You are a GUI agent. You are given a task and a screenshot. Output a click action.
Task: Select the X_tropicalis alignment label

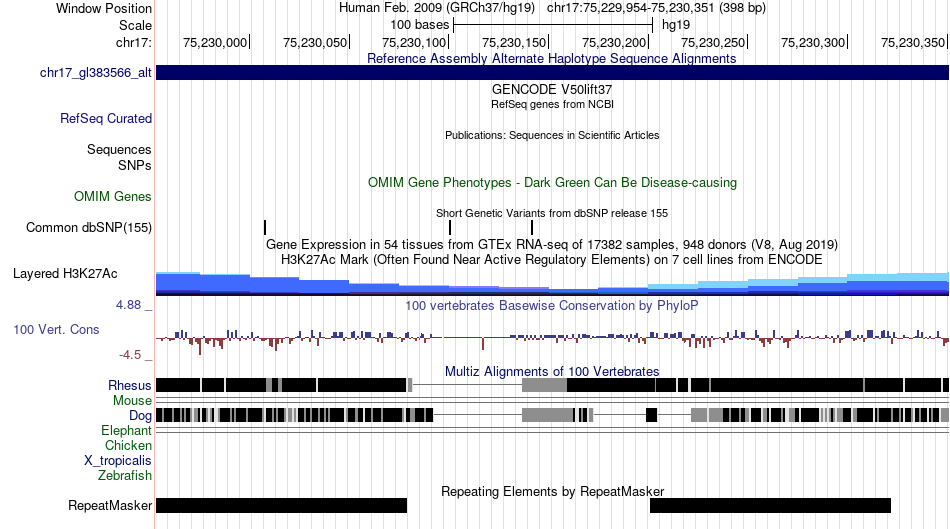118,461
